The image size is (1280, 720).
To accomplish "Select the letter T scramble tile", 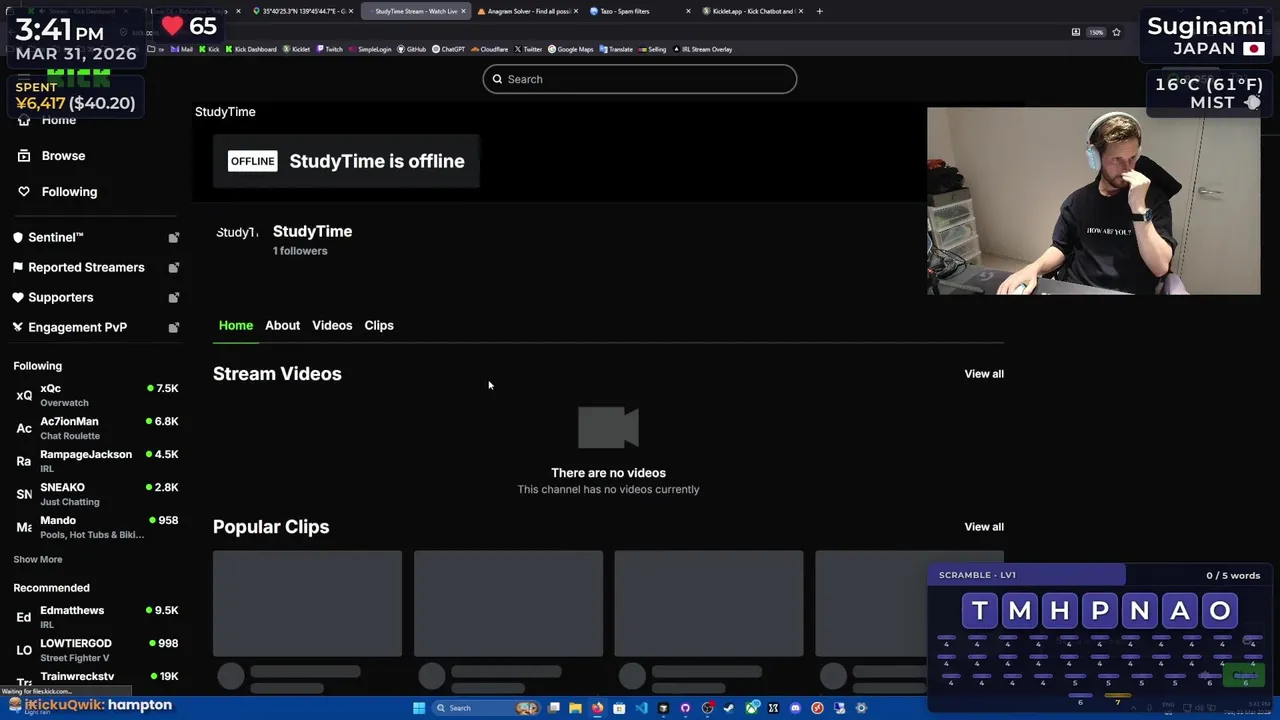I will [x=980, y=611].
